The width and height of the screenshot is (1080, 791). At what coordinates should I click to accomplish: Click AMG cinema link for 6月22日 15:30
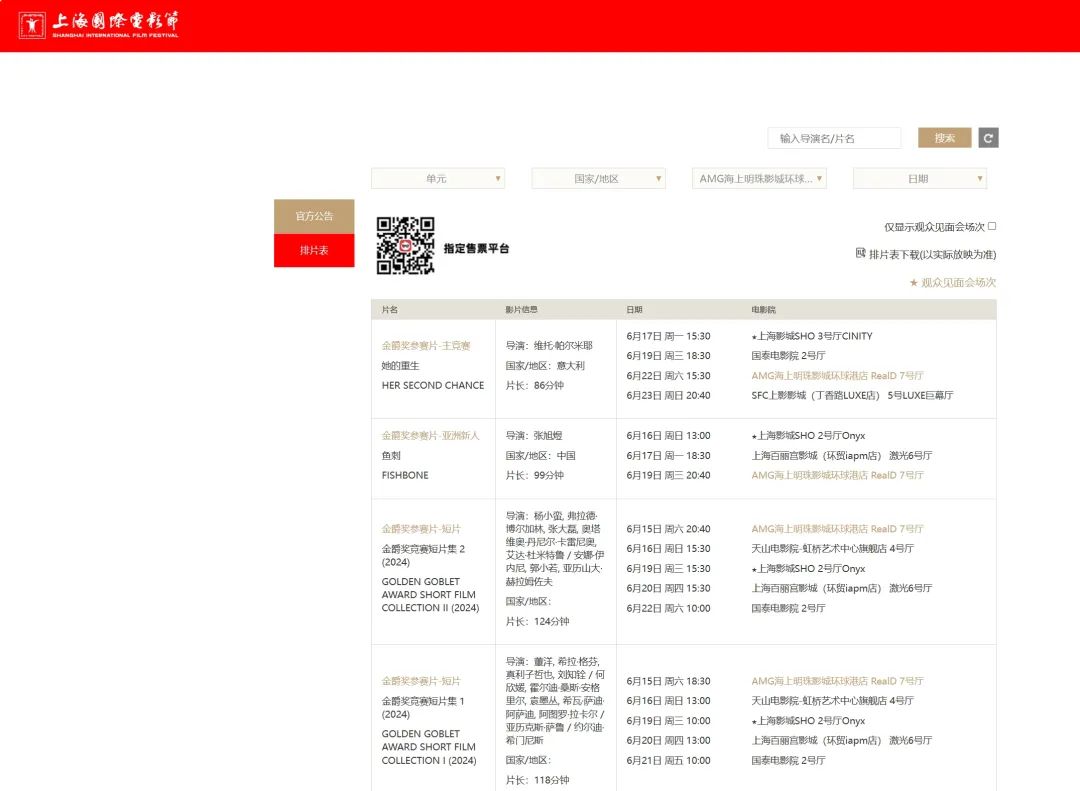838,376
